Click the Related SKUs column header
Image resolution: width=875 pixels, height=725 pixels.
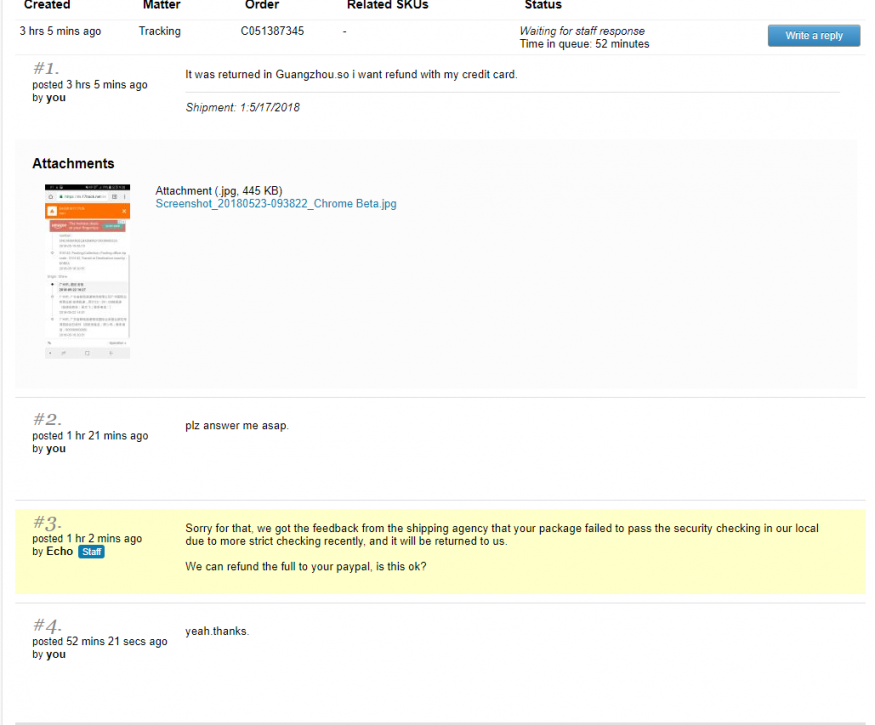pyautogui.click(x=387, y=5)
